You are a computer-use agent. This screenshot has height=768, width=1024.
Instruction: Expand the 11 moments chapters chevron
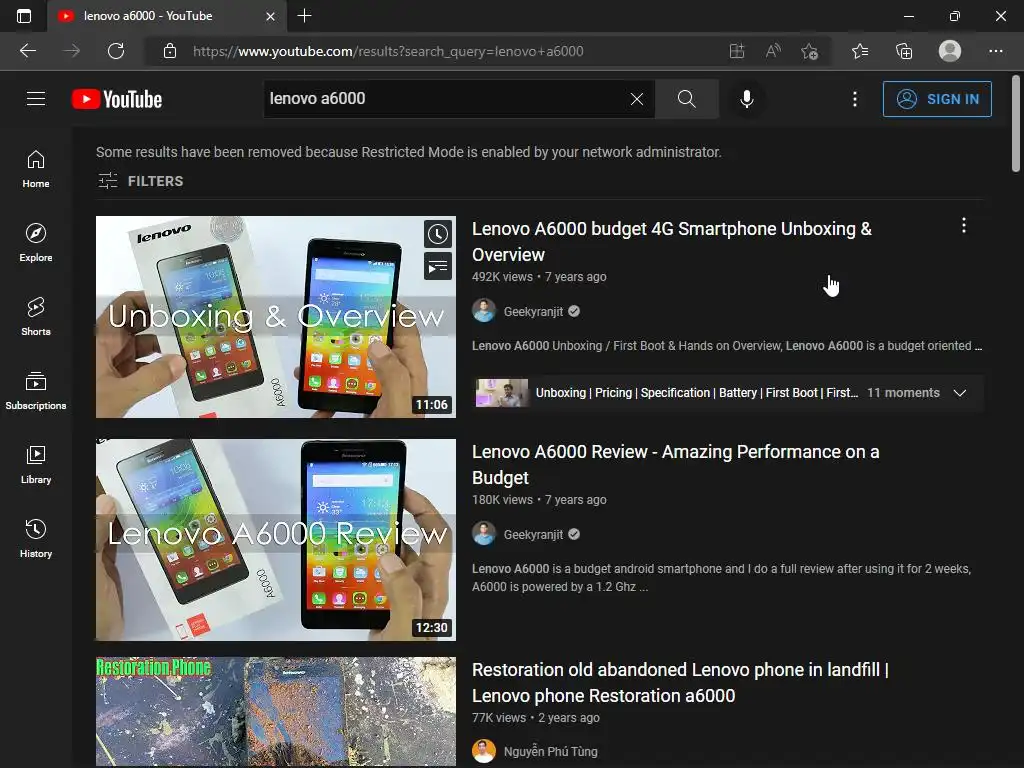(959, 393)
